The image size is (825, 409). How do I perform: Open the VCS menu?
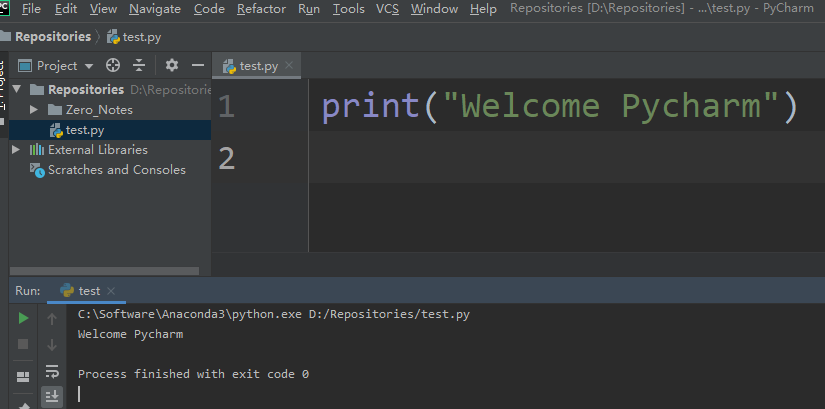click(387, 9)
